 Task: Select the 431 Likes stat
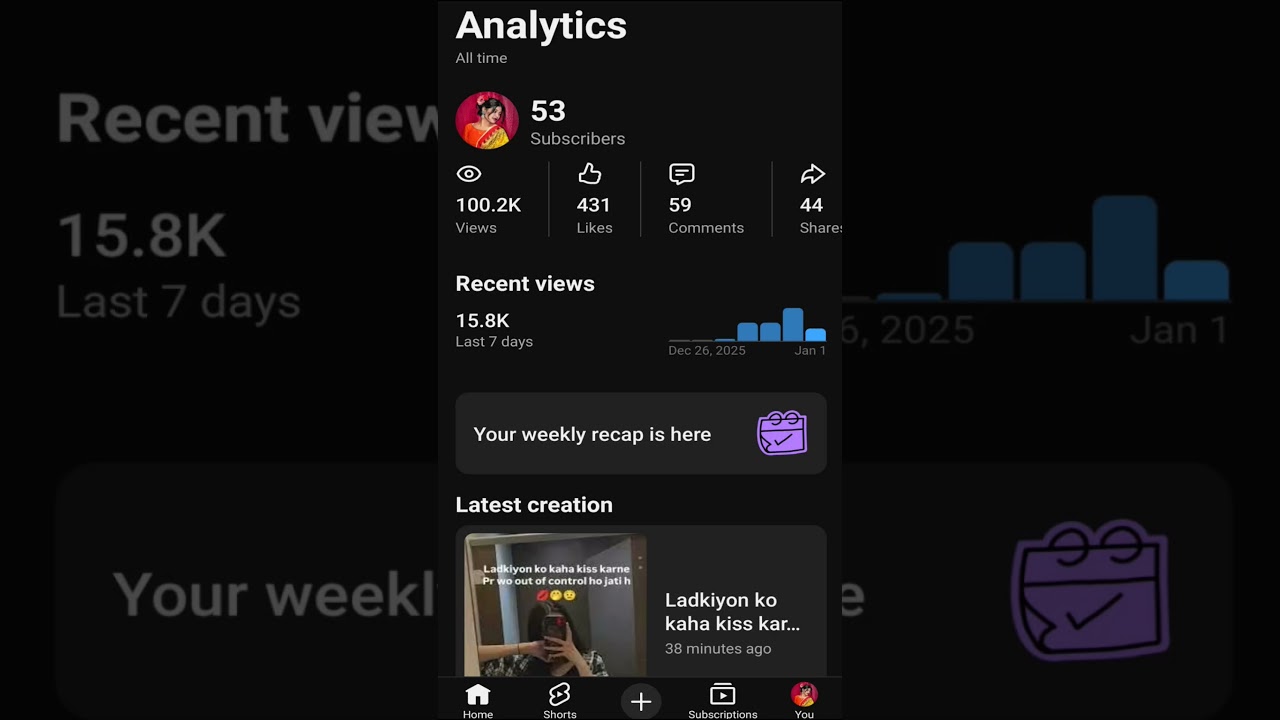tap(594, 215)
